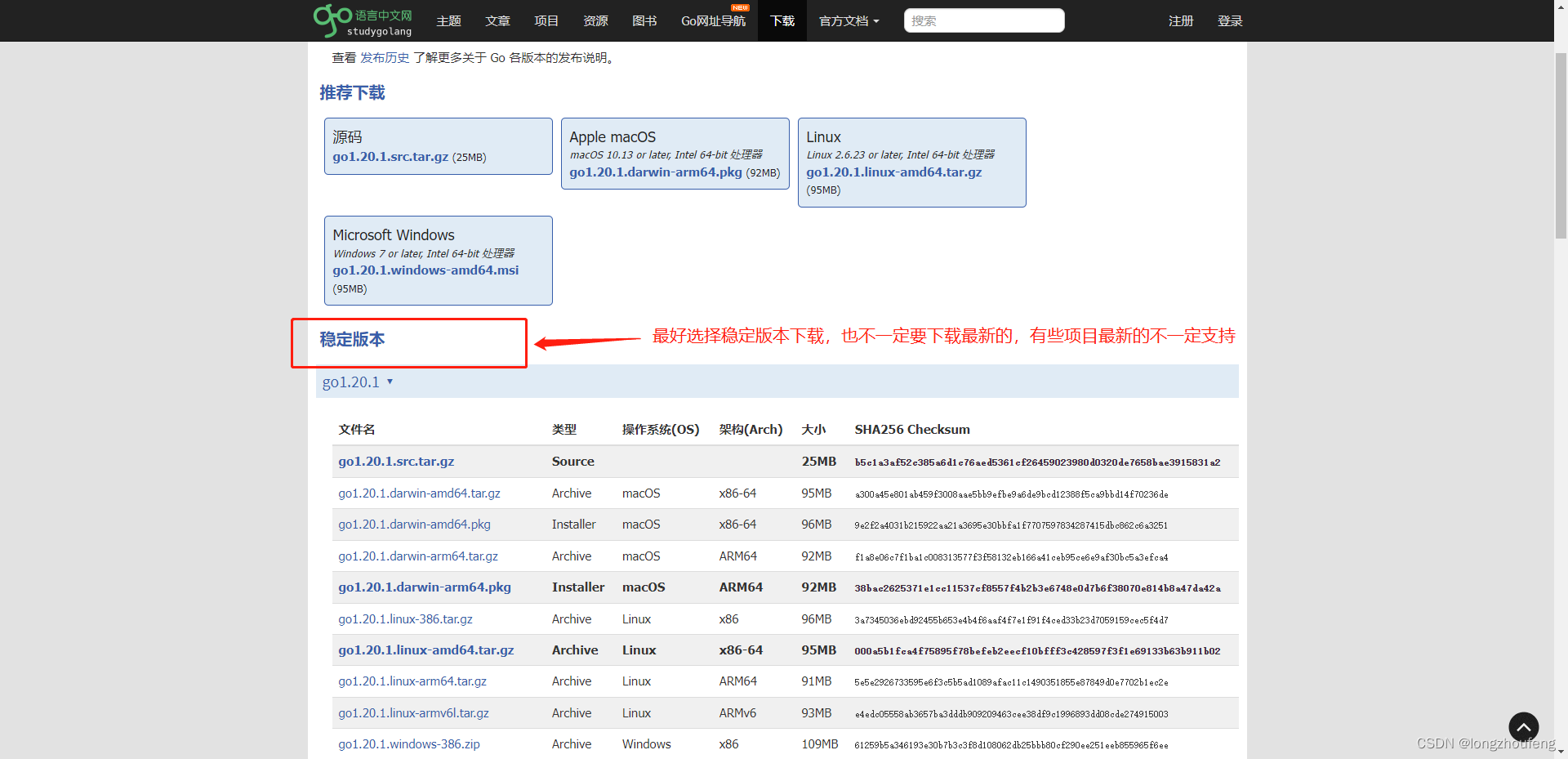Click the 文件名 column header
Viewport: 1568px width, 759px height.
357,429
